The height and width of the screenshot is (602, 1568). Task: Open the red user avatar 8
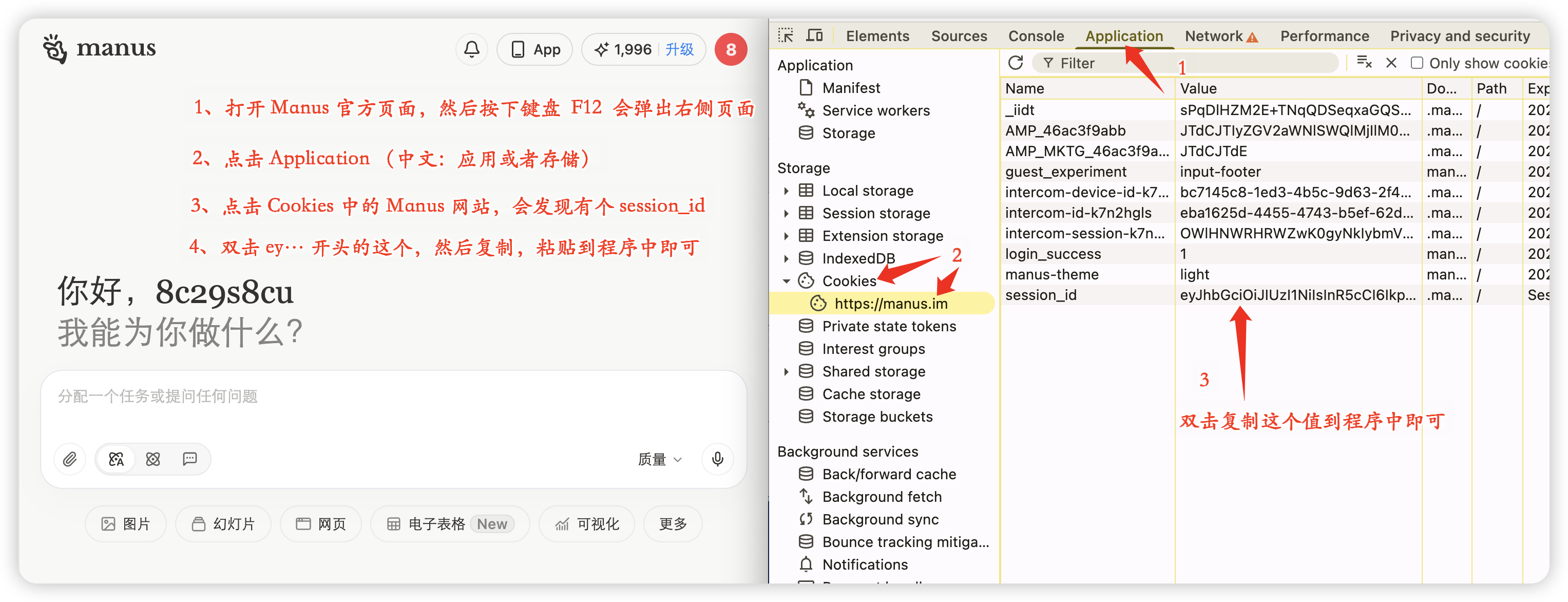731,49
